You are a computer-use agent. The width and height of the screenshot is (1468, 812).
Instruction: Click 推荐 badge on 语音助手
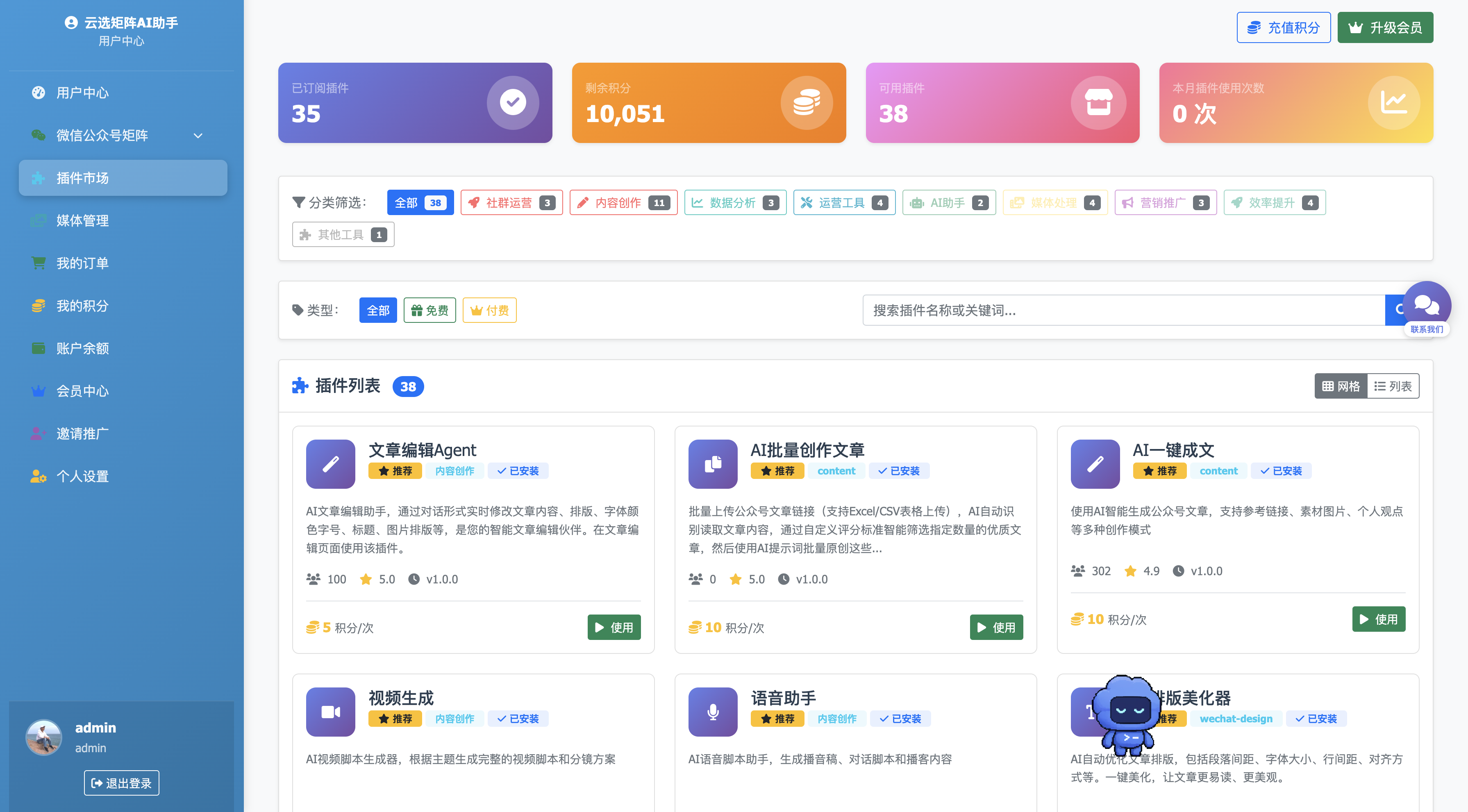click(777, 719)
